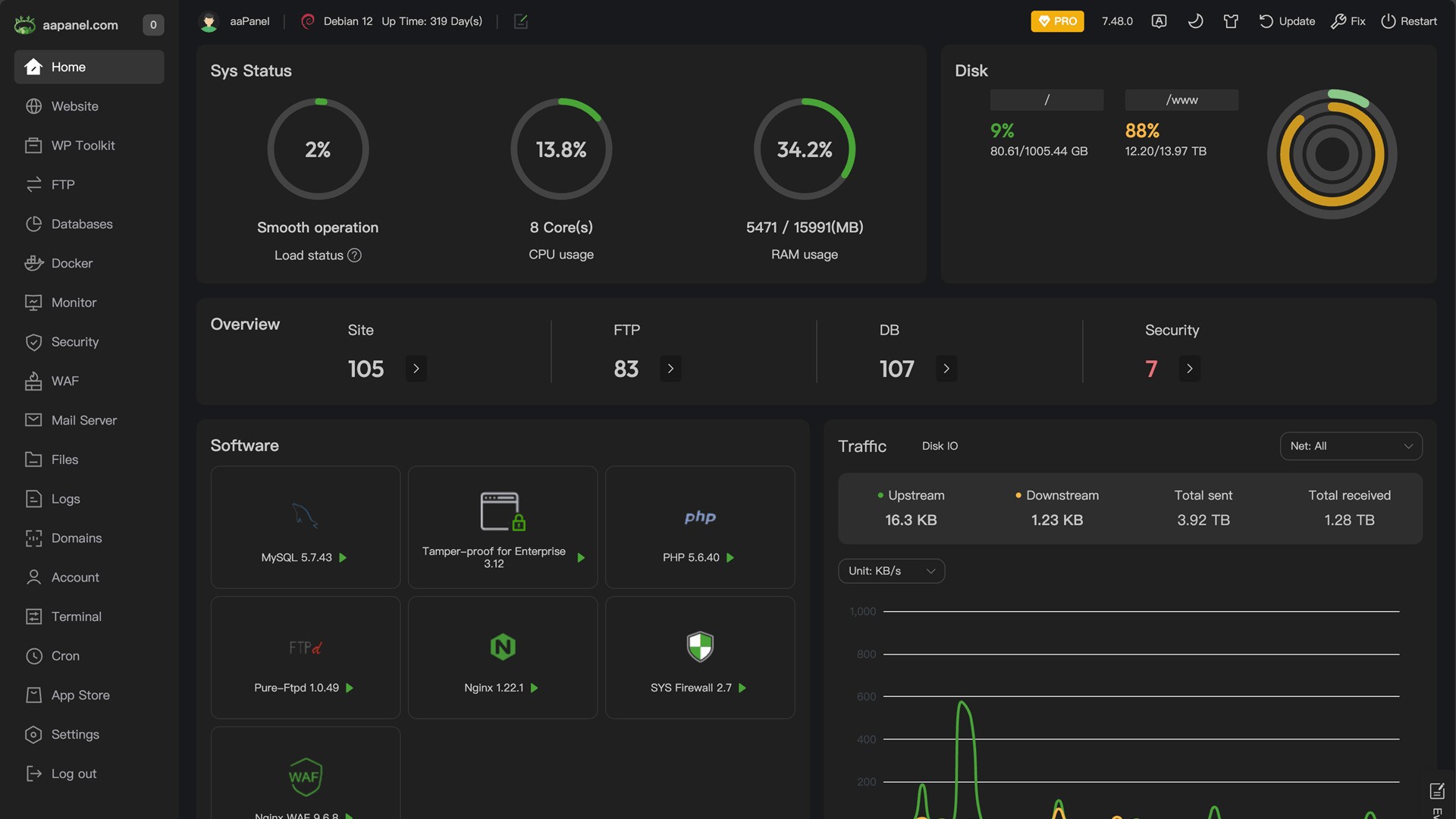Click green play arrow next to Nginx 1.22.1
The width and height of the screenshot is (1456, 819).
pyautogui.click(x=534, y=688)
